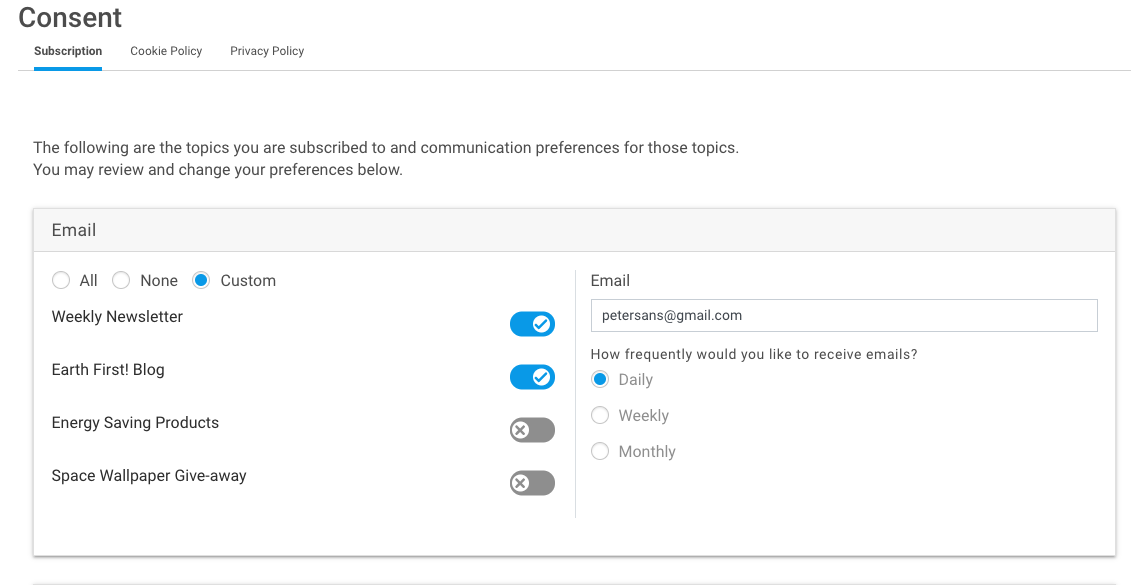
Task: Disable the Weekly Newsletter toggle
Action: pos(532,324)
